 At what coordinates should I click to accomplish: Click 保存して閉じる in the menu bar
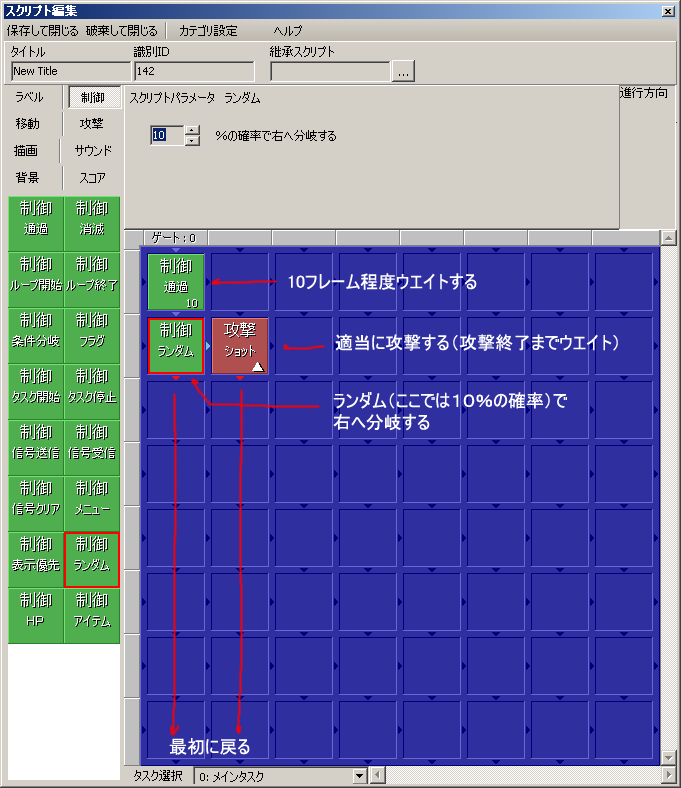(x=42, y=31)
